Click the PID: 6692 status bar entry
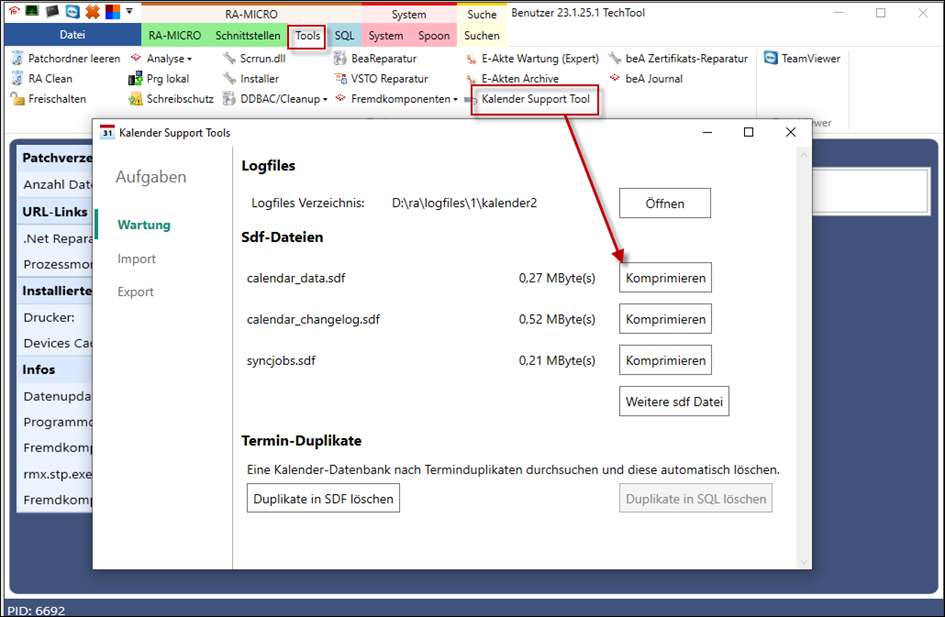Screen dimensions: 945x617 point(36,610)
